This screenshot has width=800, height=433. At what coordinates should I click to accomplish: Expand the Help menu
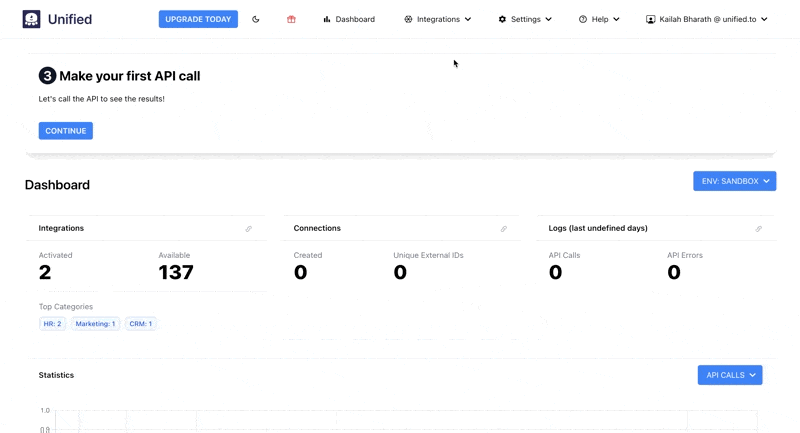point(599,19)
